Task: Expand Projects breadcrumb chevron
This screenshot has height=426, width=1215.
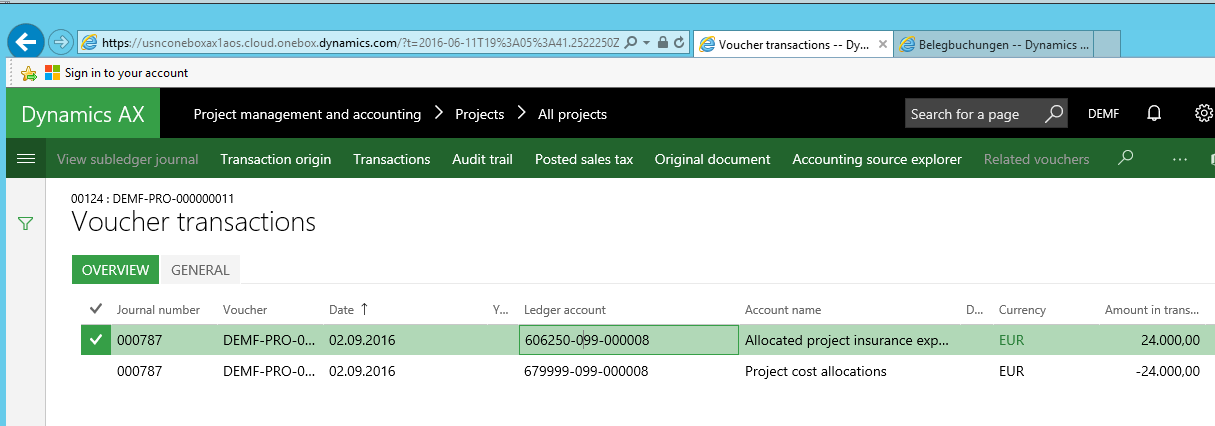Action: (x=521, y=114)
